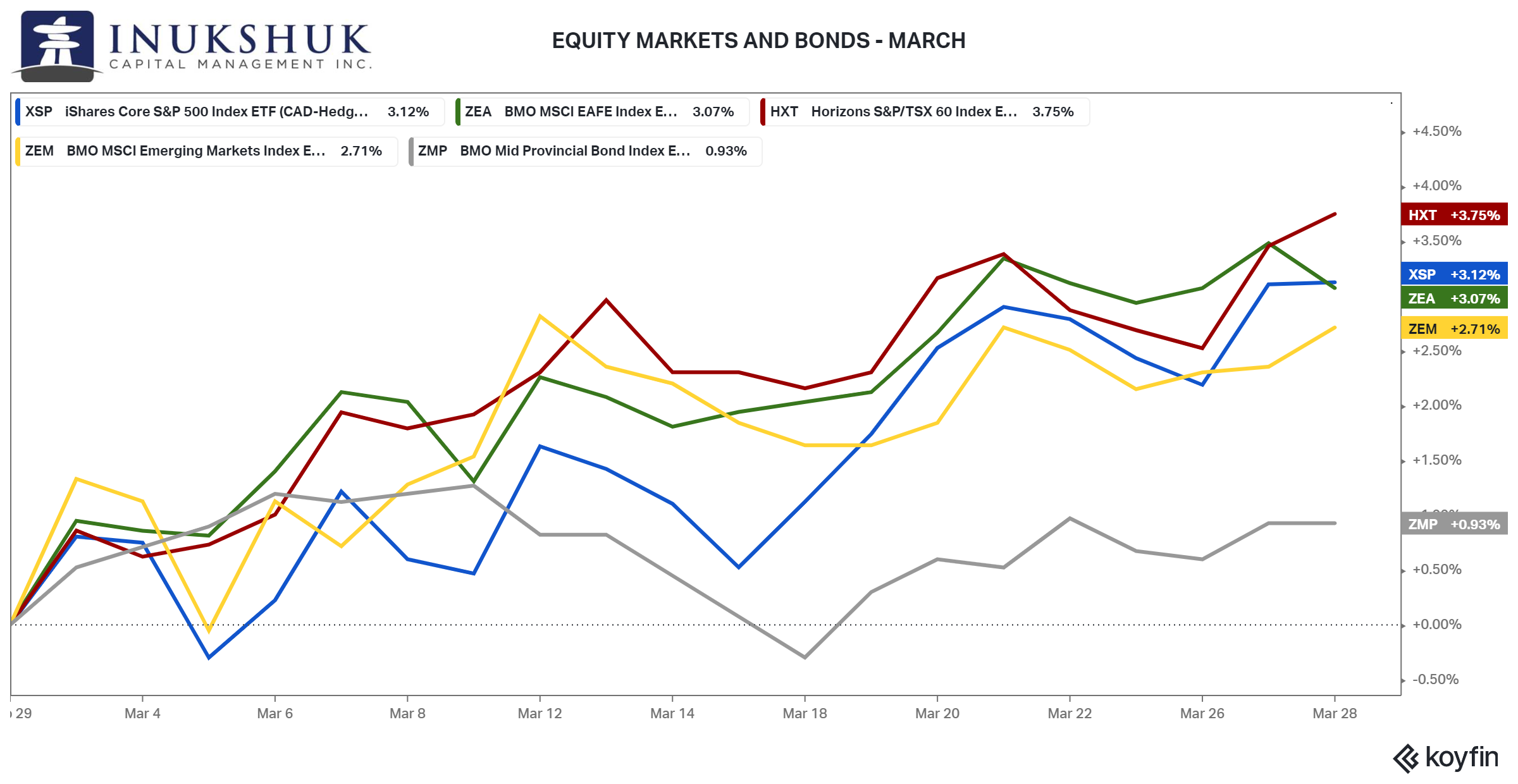
Task: Click the dark red HXT color bar
Action: (763, 112)
